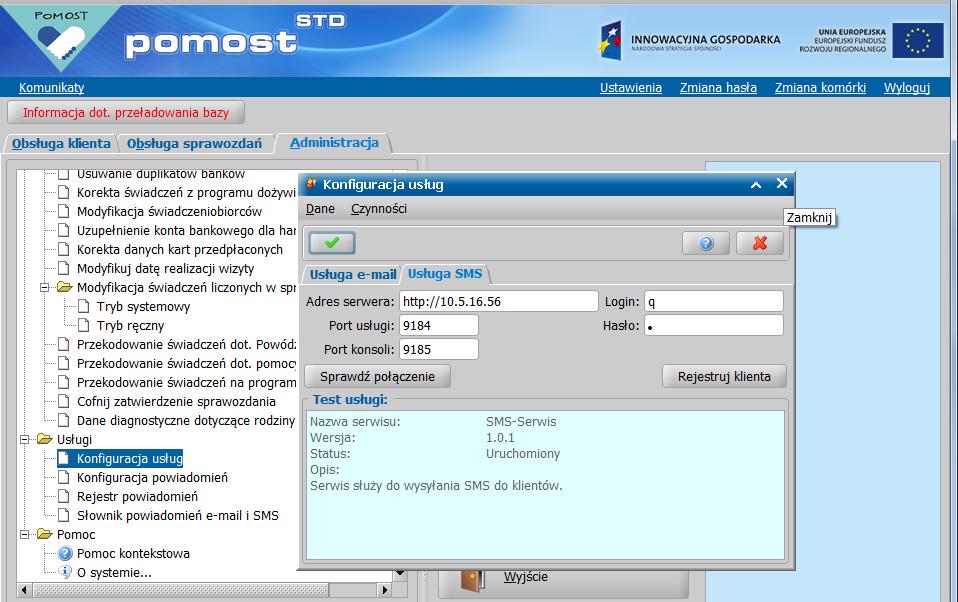Image resolution: width=958 pixels, height=602 pixels.
Task: Focus the Port konsoli field
Action: coord(439,349)
